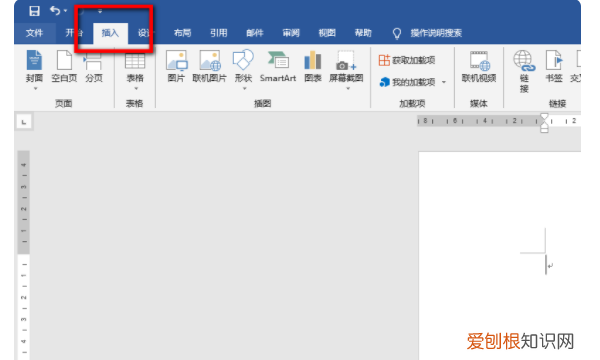This screenshot has width=600, height=360.
Task: Switch to the 审阅 (Review) tab
Action: pyautogui.click(x=291, y=33)
